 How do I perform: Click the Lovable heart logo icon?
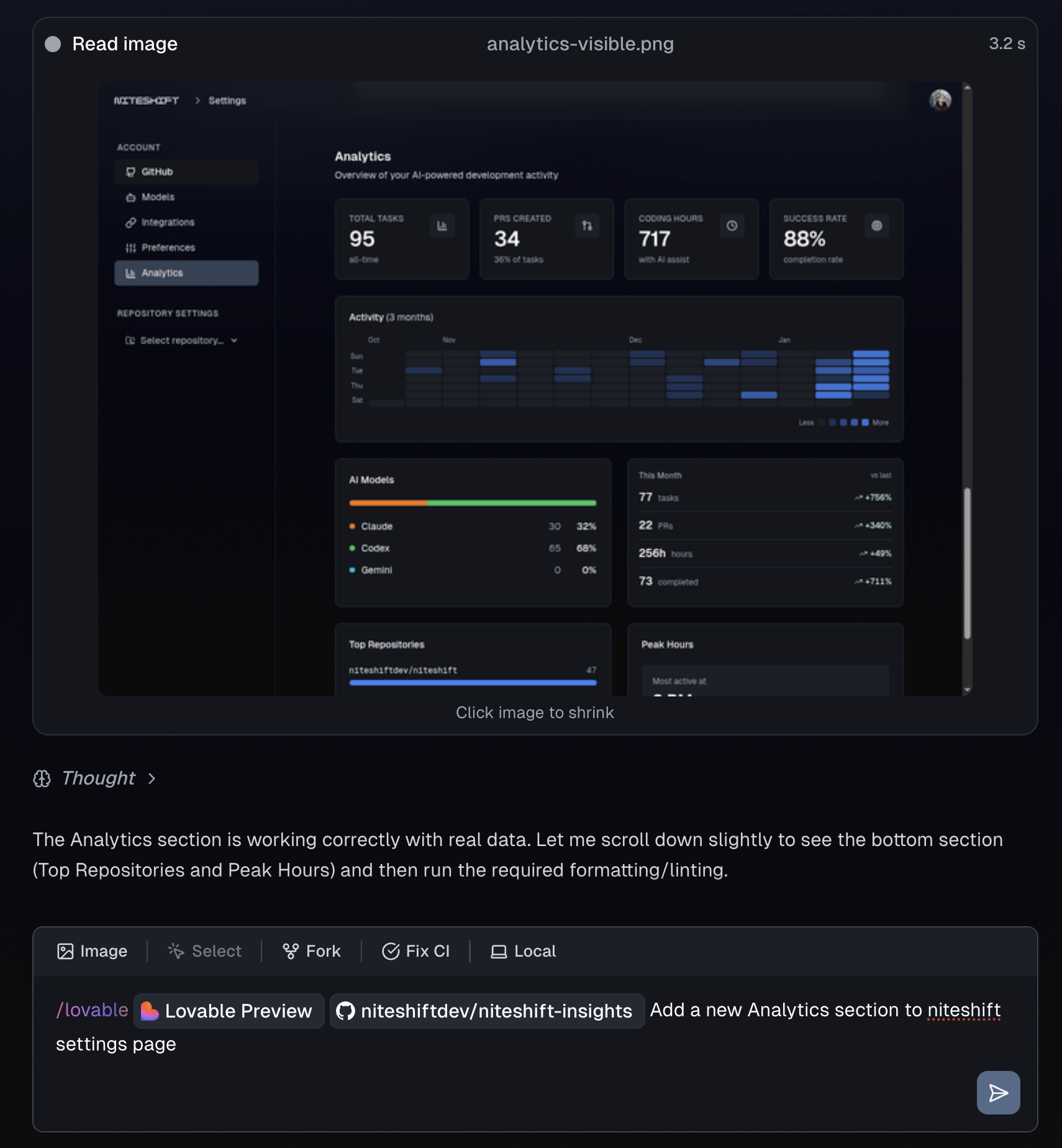point(150,1011)
